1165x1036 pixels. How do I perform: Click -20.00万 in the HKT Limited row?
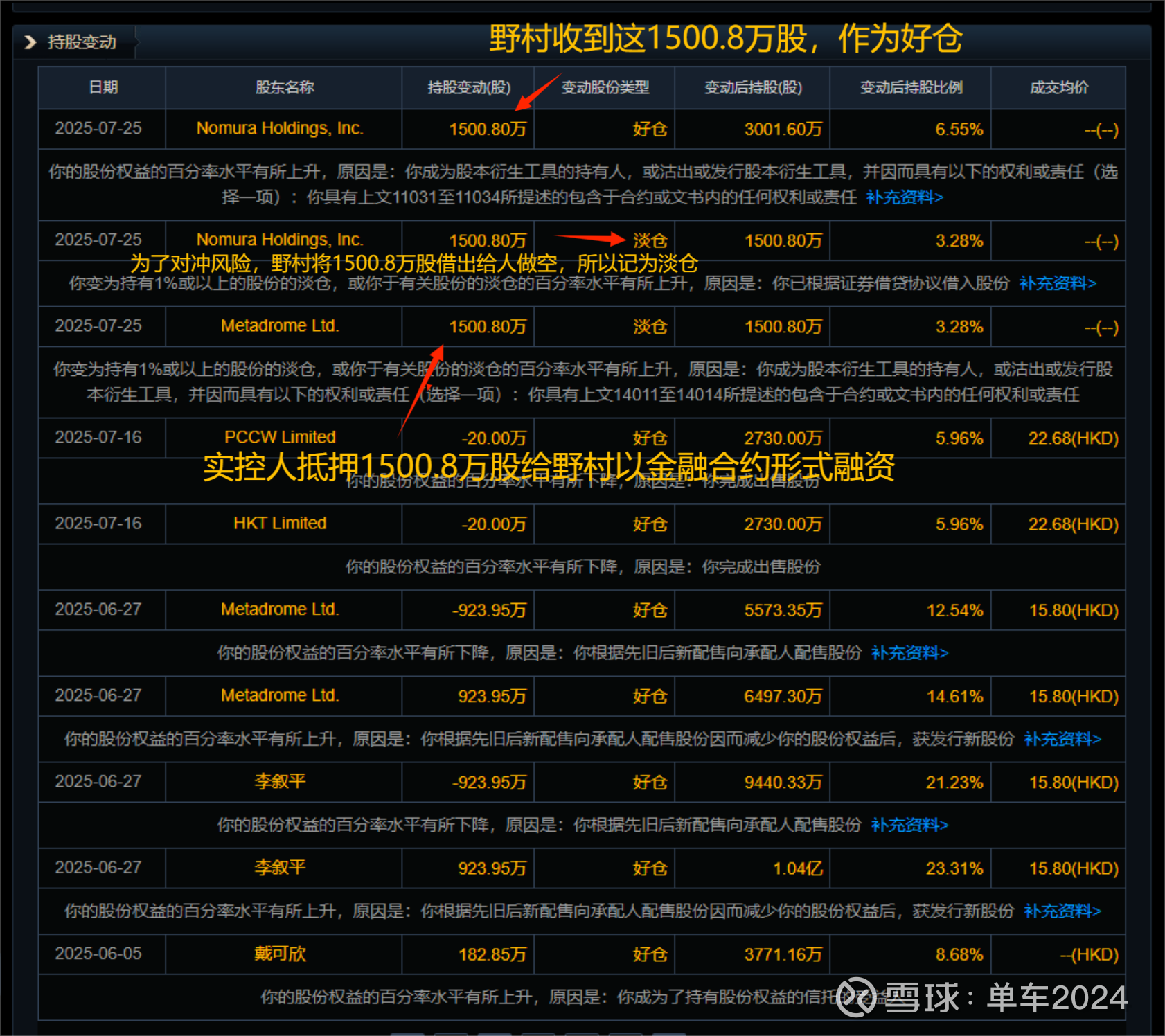(x=495, y=524)
